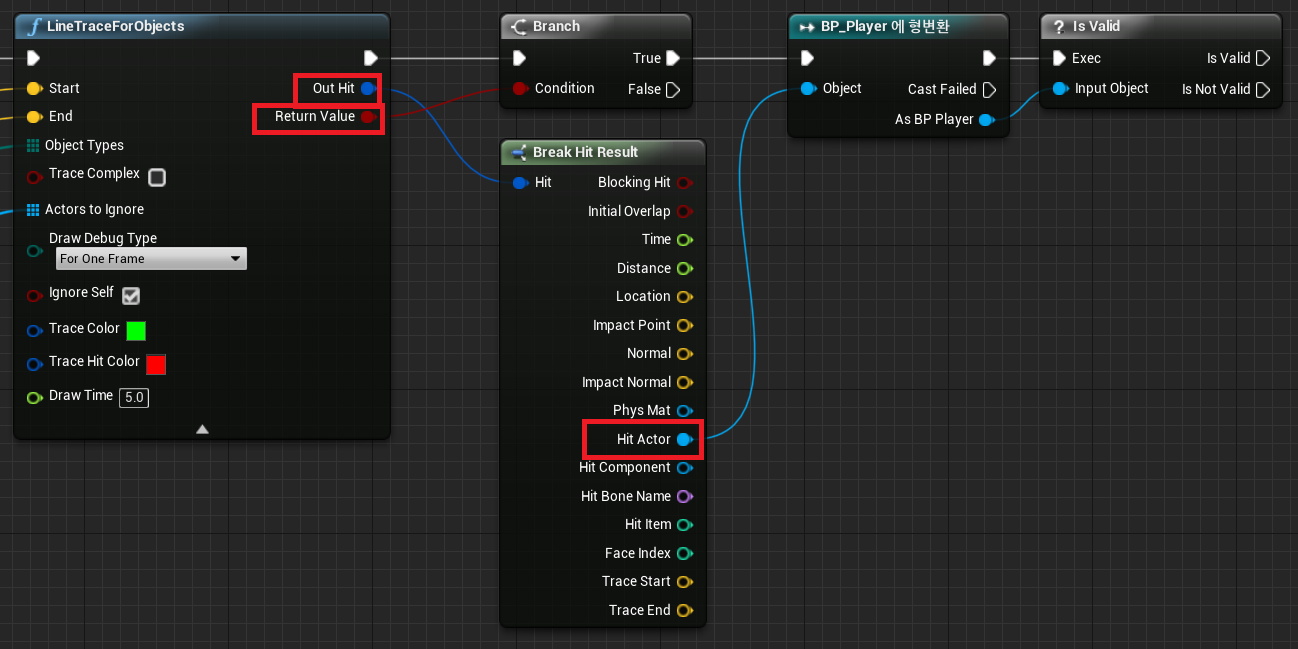1298x649 pixels.
Task: Click the Branch exec input pin
Action: [520, 58]
